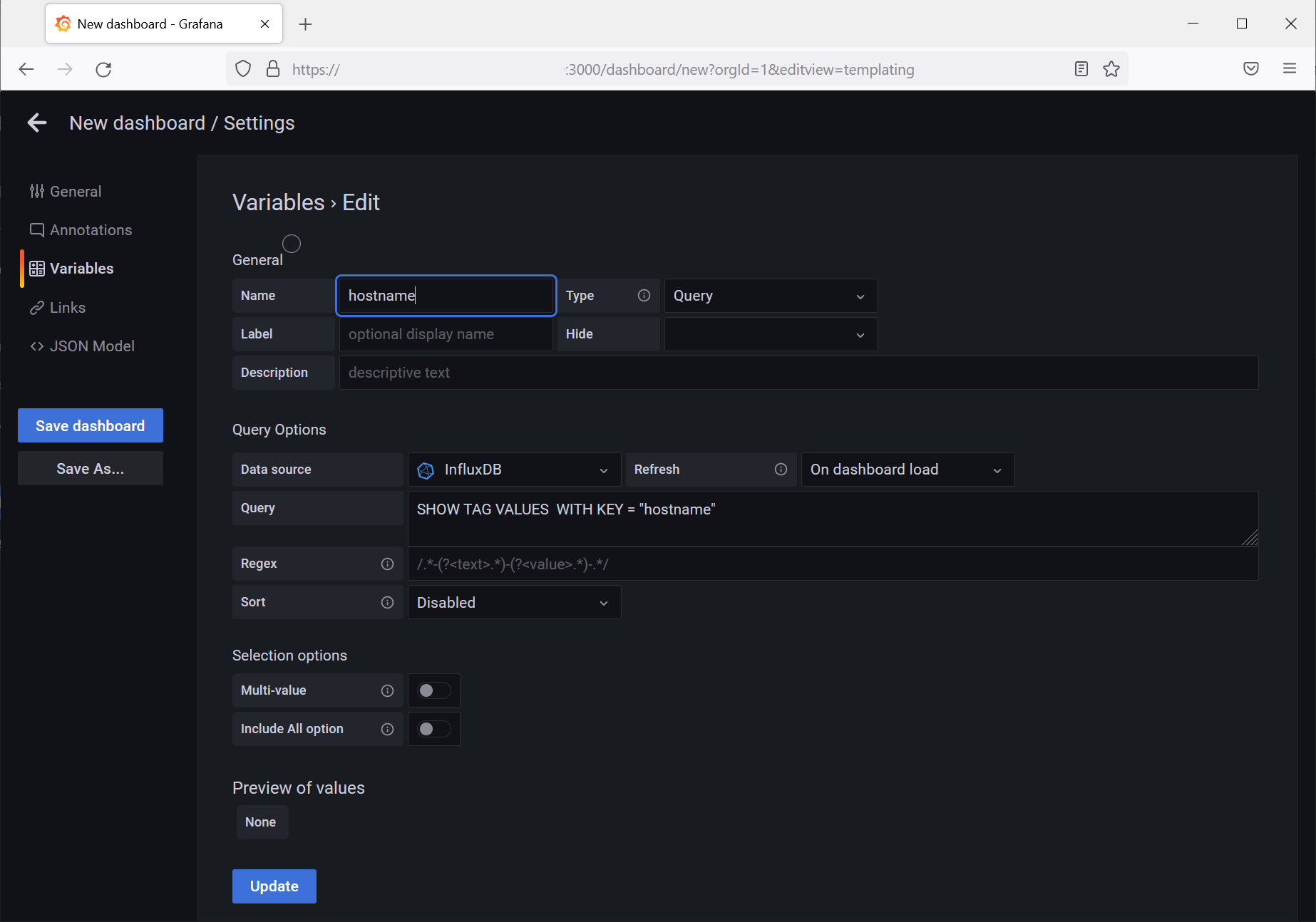
Task: Open the Hide dropdown
Action: point(770,334)
